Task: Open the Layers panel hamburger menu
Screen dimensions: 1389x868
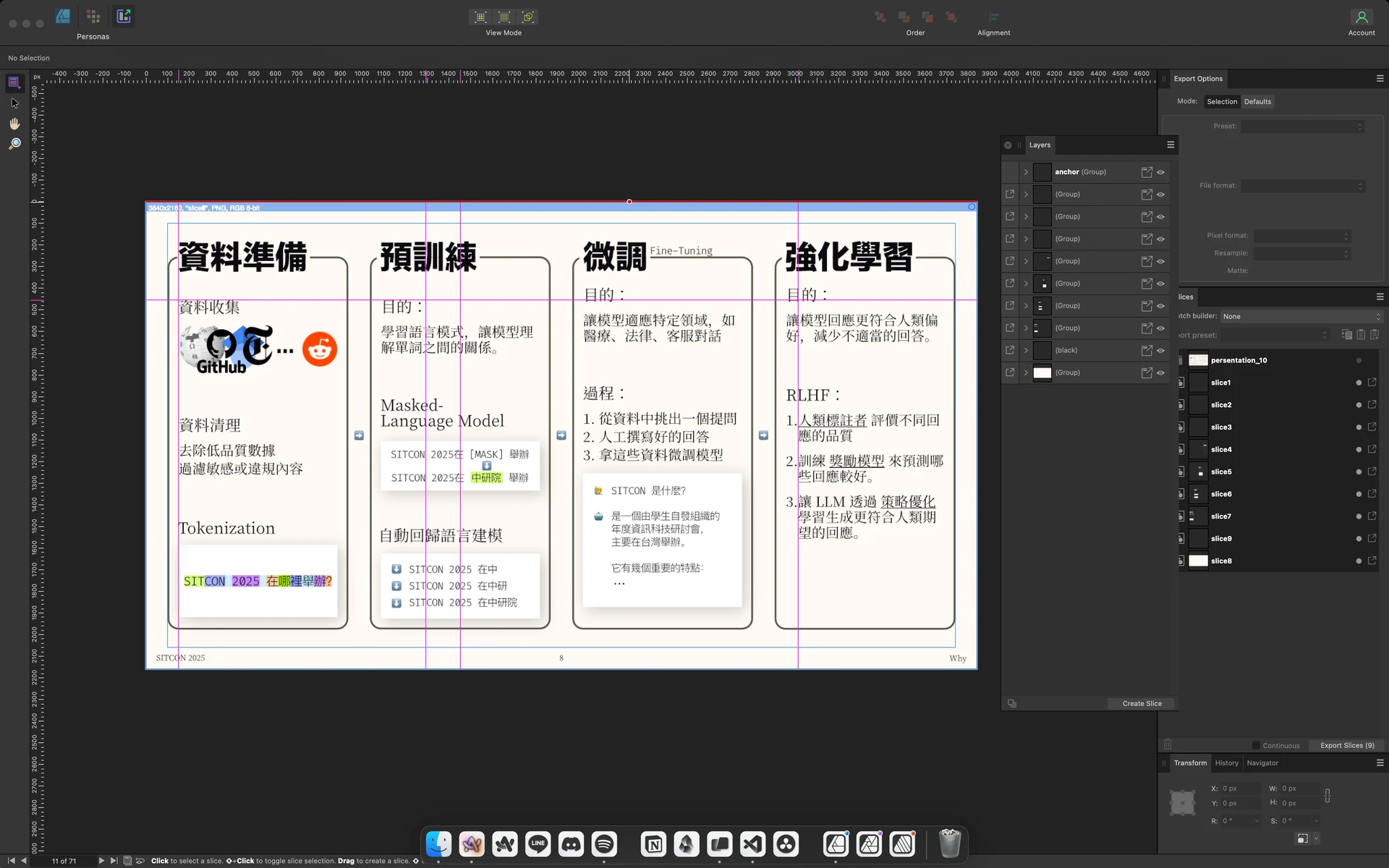Action: click(1171, 145)
